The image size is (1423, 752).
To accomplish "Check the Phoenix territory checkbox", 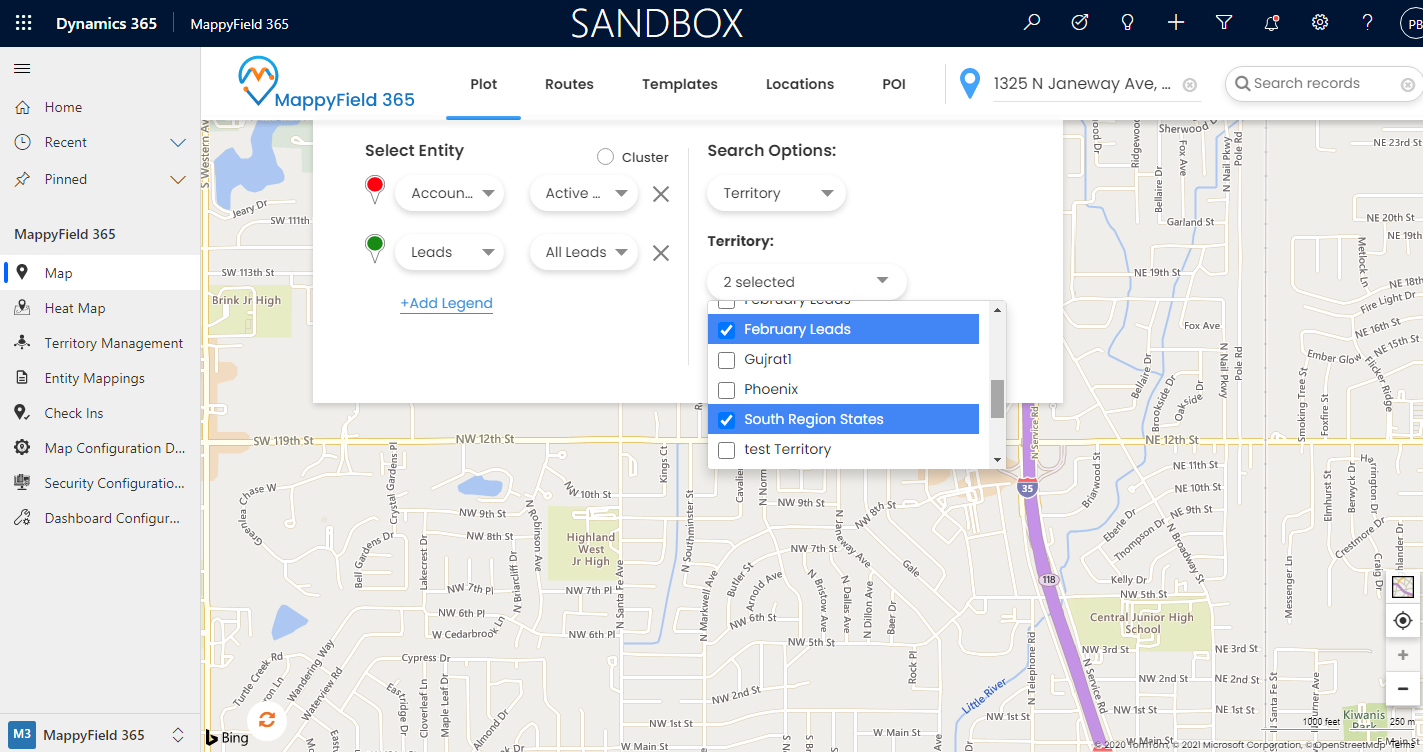I will tap(727, 390).
